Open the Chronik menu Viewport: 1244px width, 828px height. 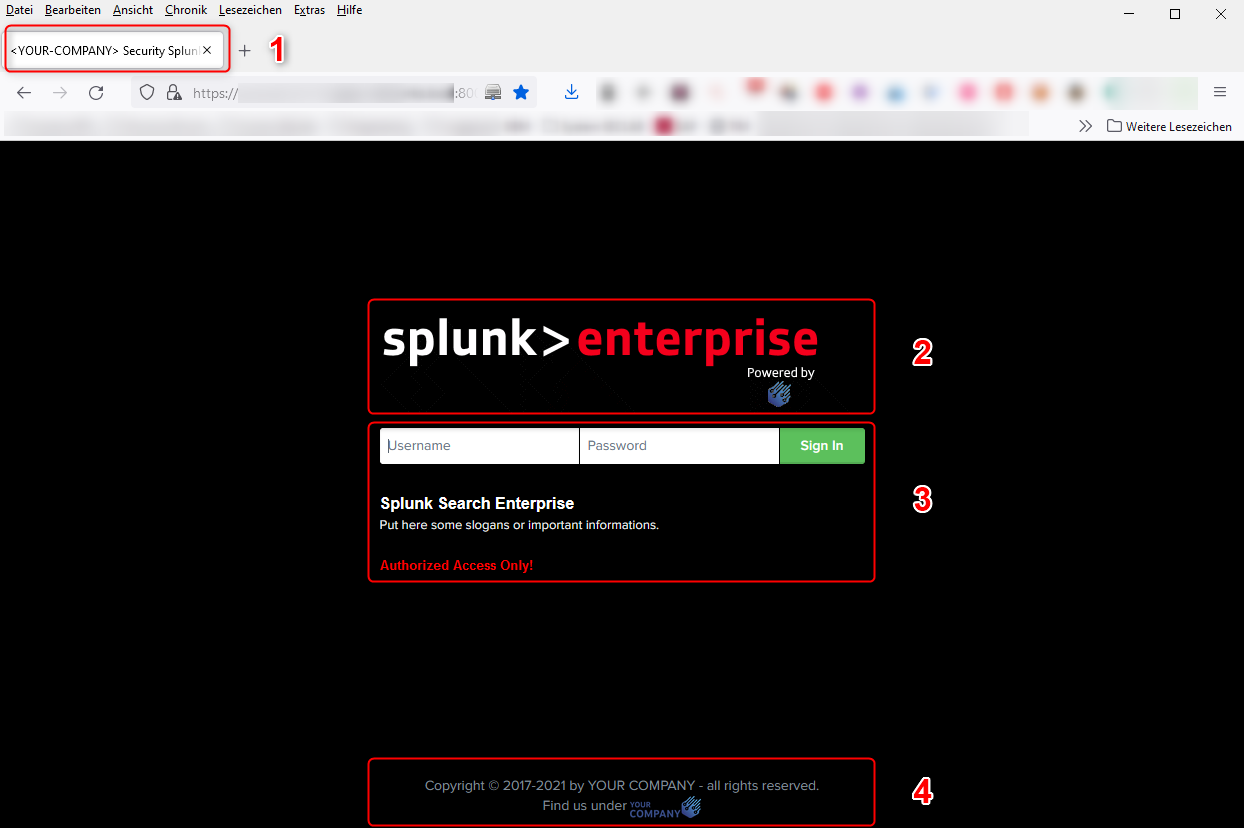coord(185,10)
